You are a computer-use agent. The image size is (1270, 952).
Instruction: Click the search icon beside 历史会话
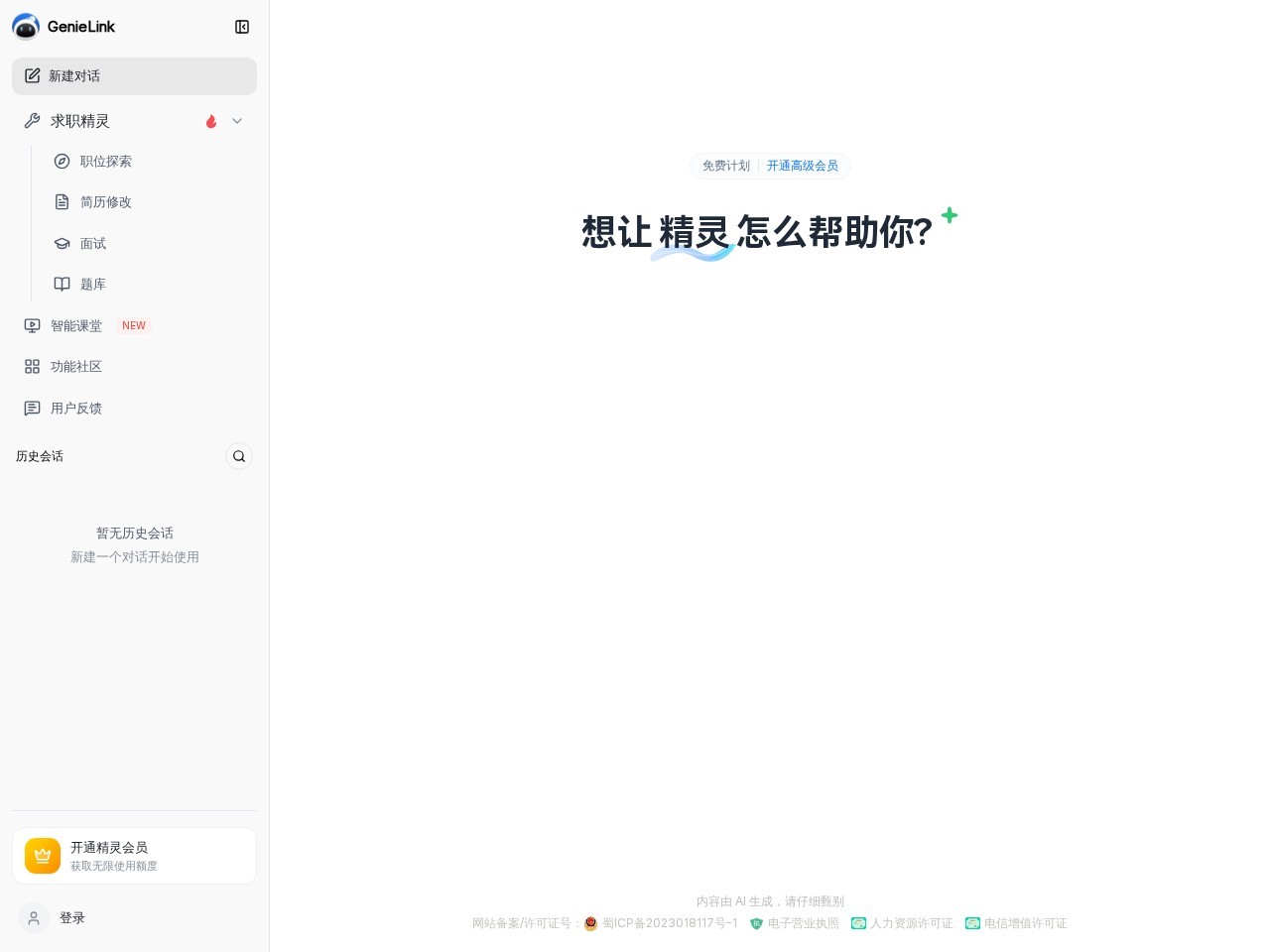pyautogui.click(x=239, y=456)
